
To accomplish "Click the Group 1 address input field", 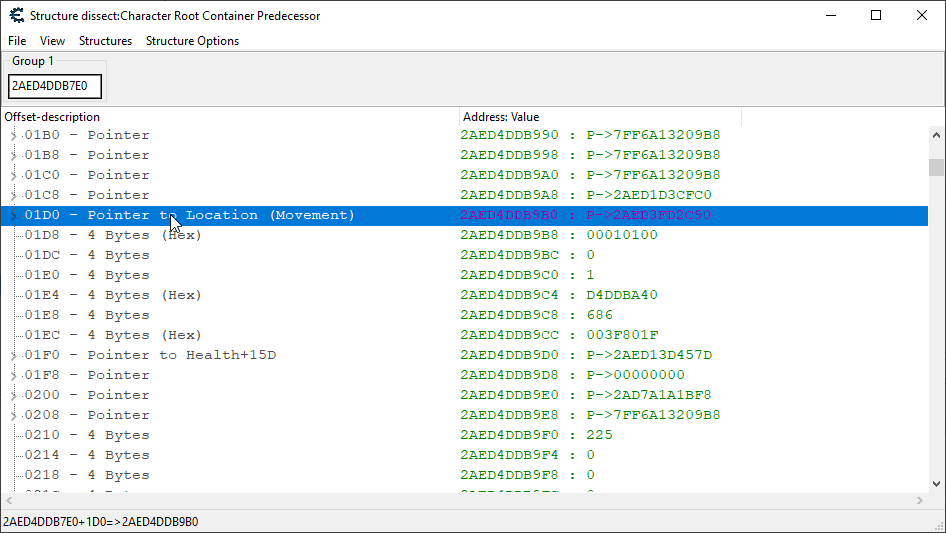I will pyautogui.click(x=55, y=86).
